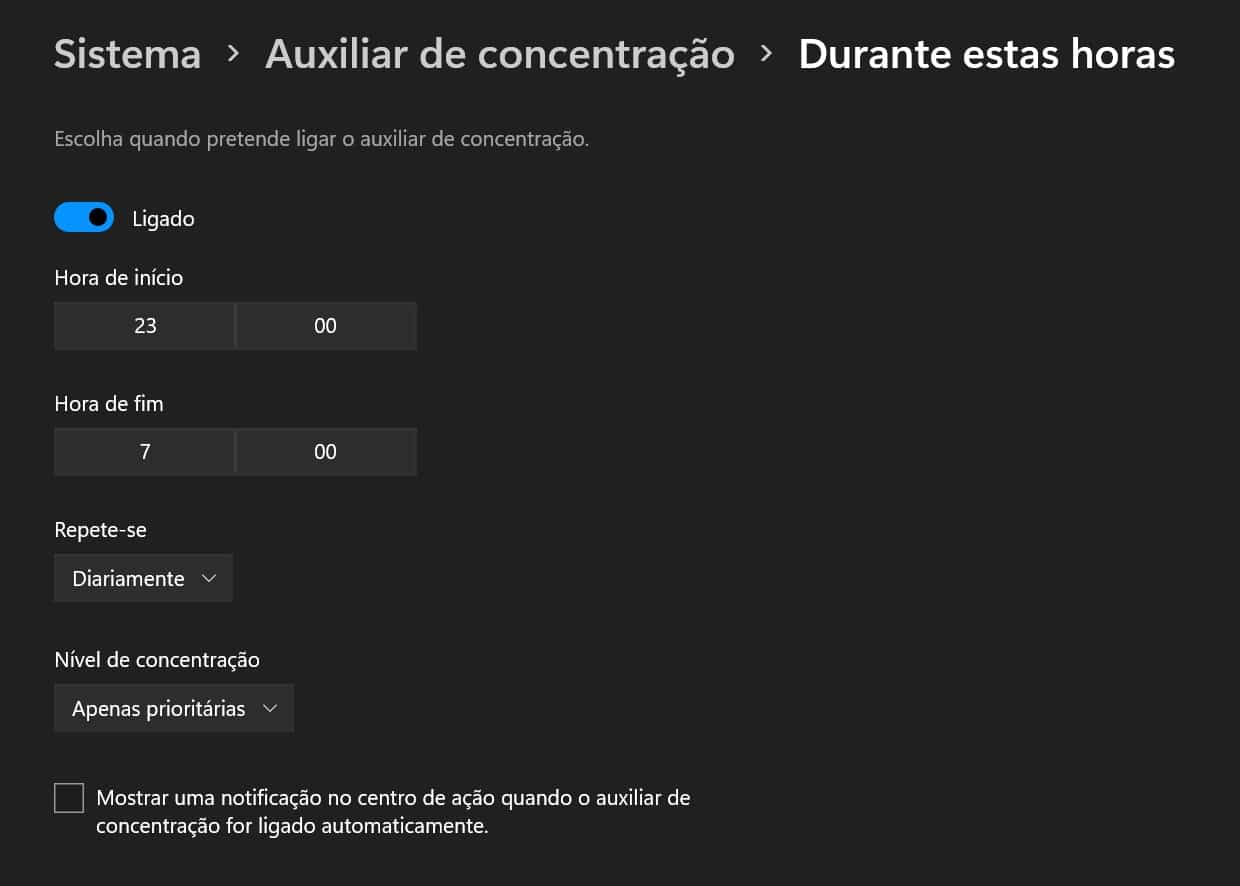Screen dimensions: 1240x886
Task: Click the Escolha quando pretende ligar description
Action: pos(321,139)
